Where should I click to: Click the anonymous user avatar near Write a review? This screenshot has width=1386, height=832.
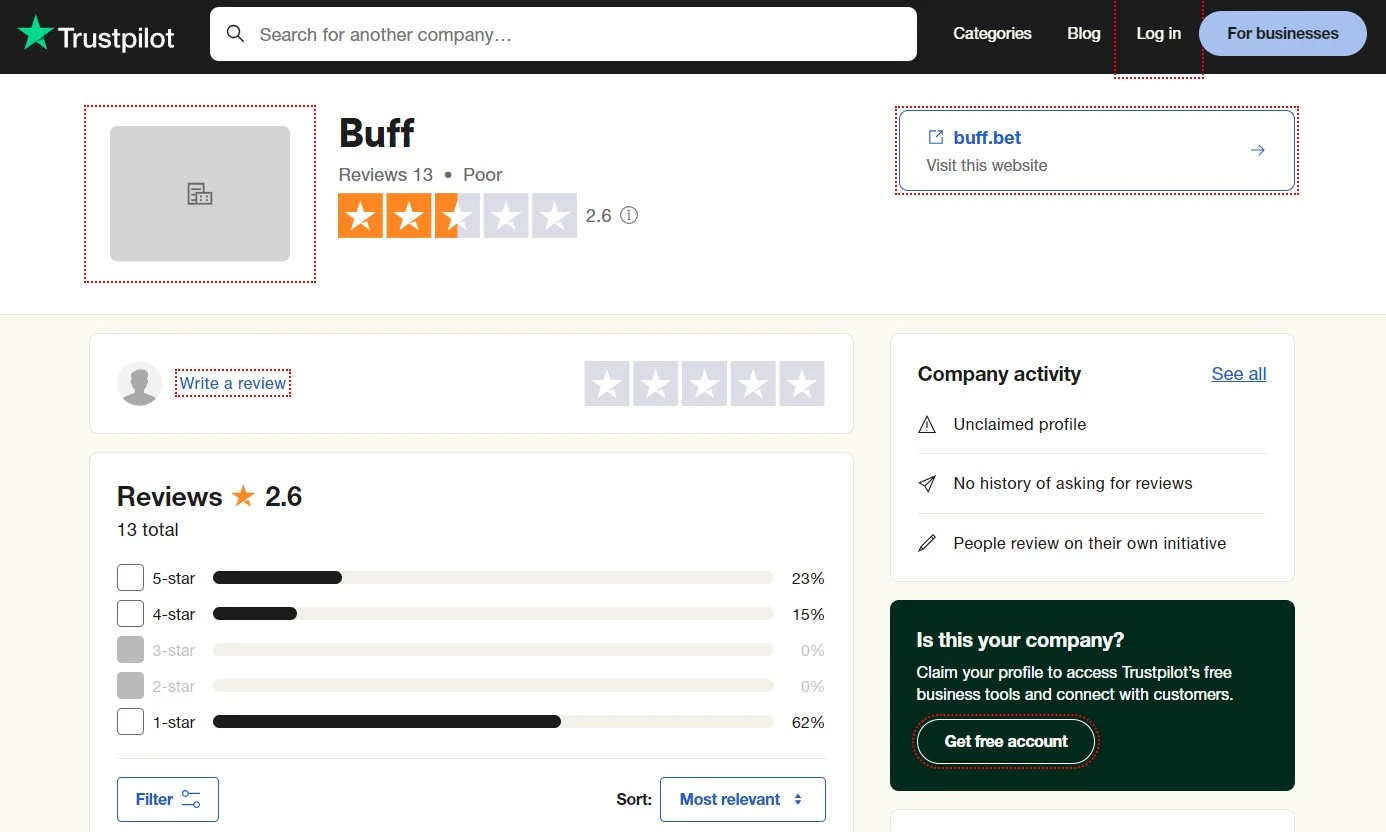pos(139,383)
